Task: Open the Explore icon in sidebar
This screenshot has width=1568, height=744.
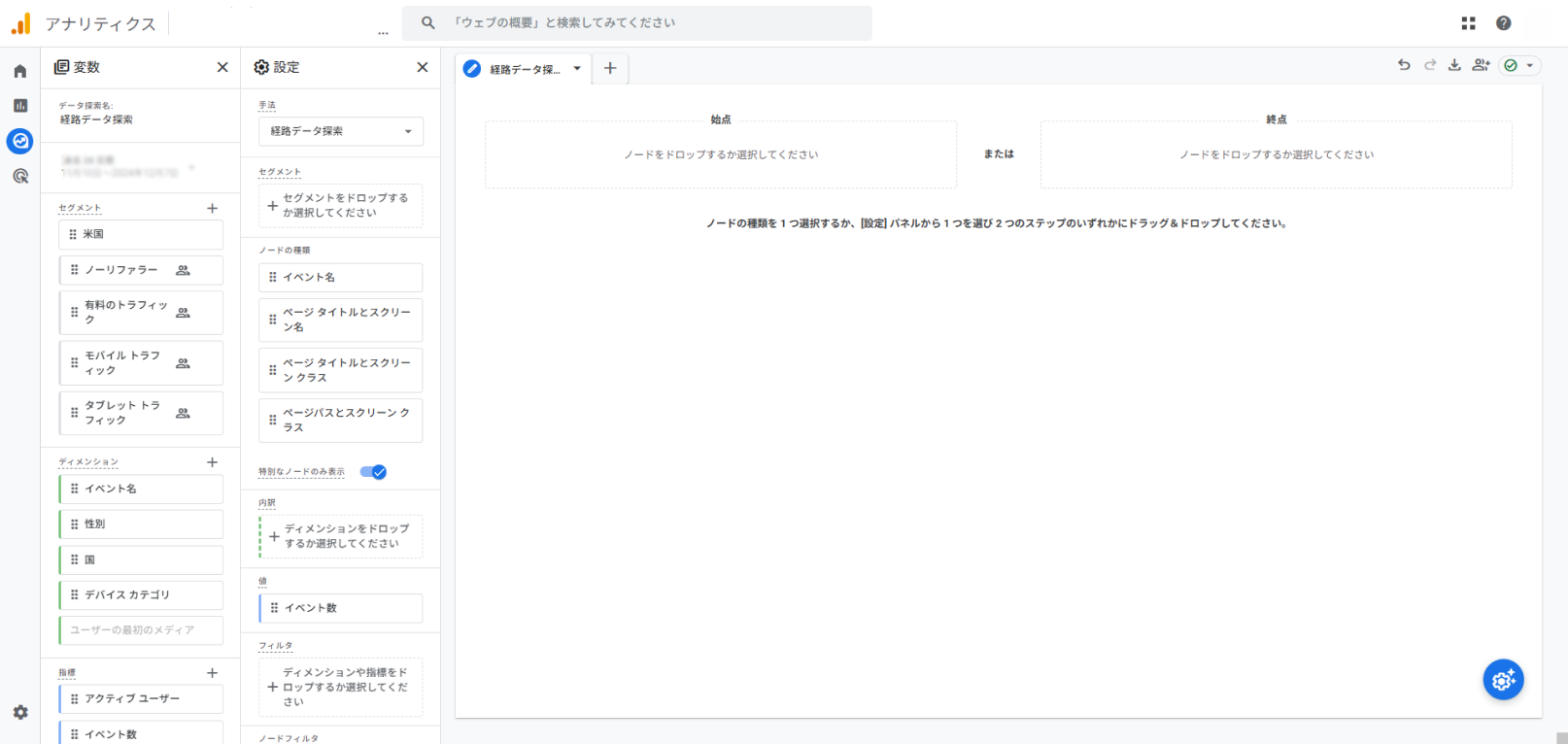Action: pyautogui.click(x=19, y=141)
